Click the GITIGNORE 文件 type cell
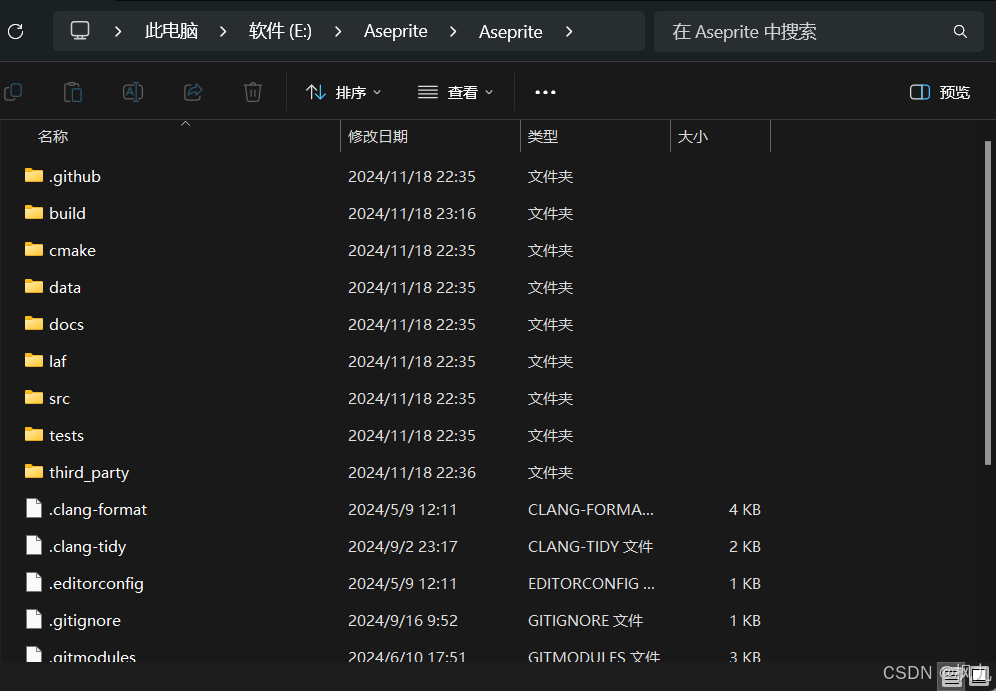Screen dimensions: 996x691 click(x=585, y=621)
